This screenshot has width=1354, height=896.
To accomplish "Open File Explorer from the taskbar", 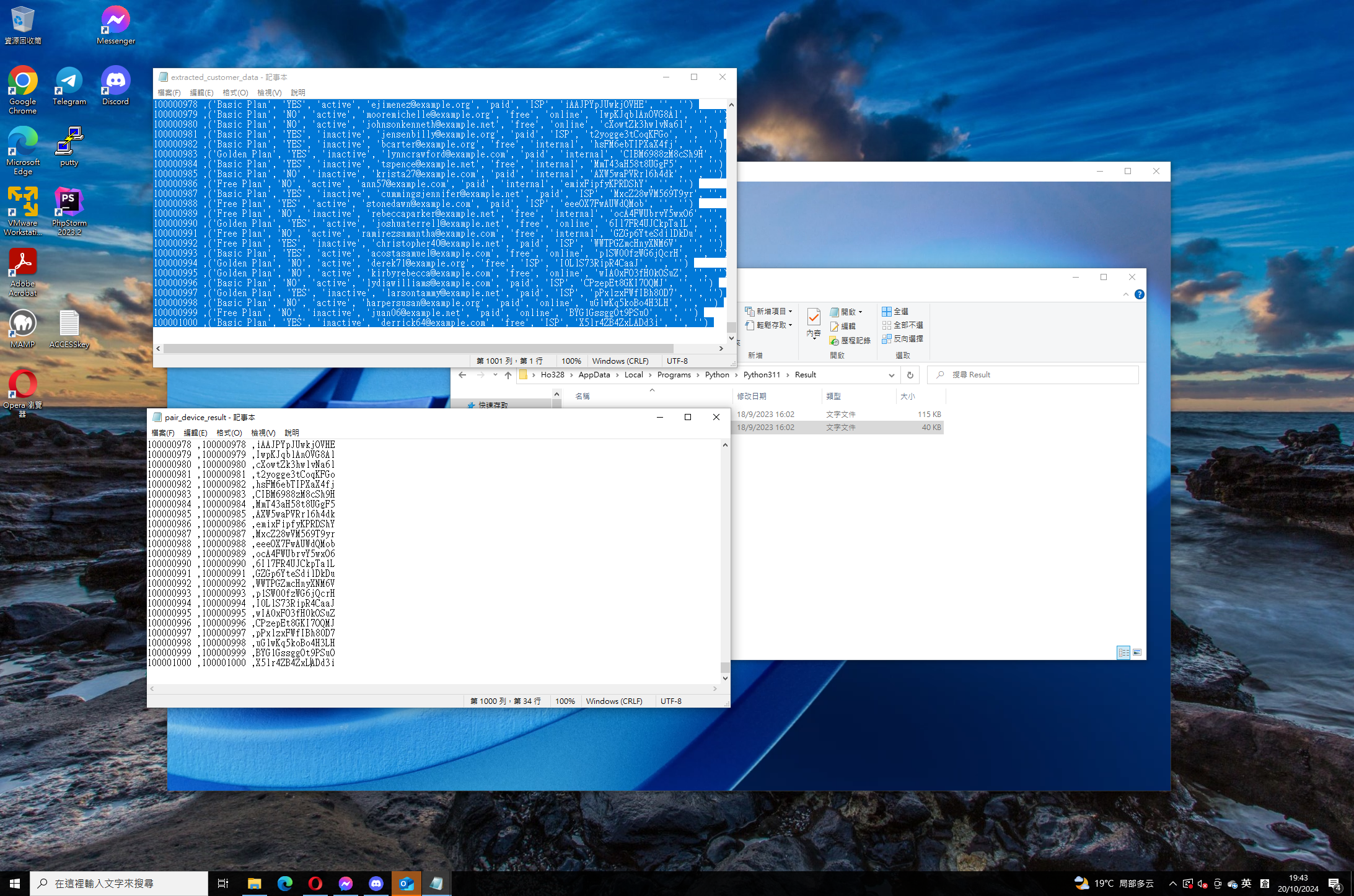I will click(x=254, y=884).
